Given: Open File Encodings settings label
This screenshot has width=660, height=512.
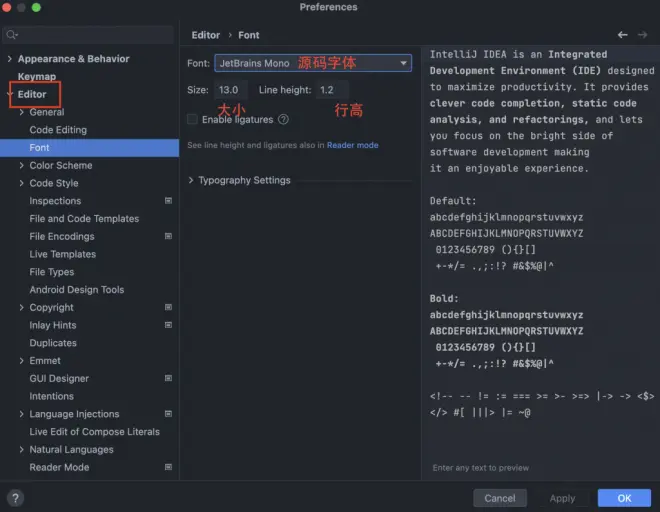Looking at the screenshot, I should (x=62, y=236).
